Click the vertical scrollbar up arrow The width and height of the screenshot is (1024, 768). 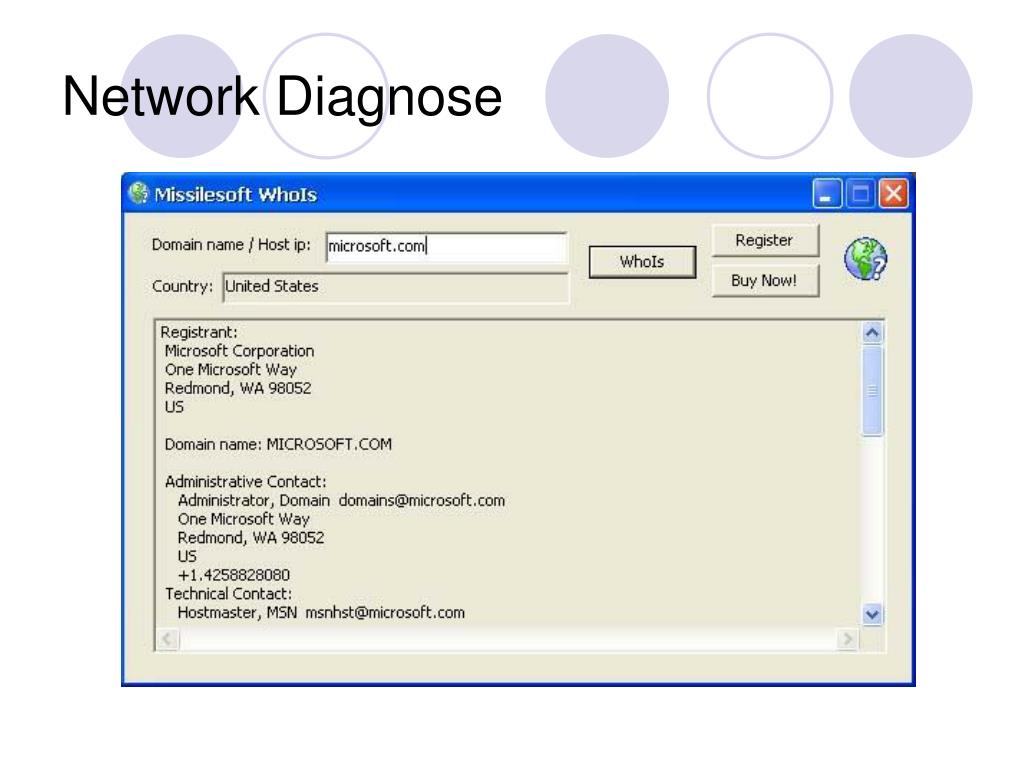tap(872, 333)
